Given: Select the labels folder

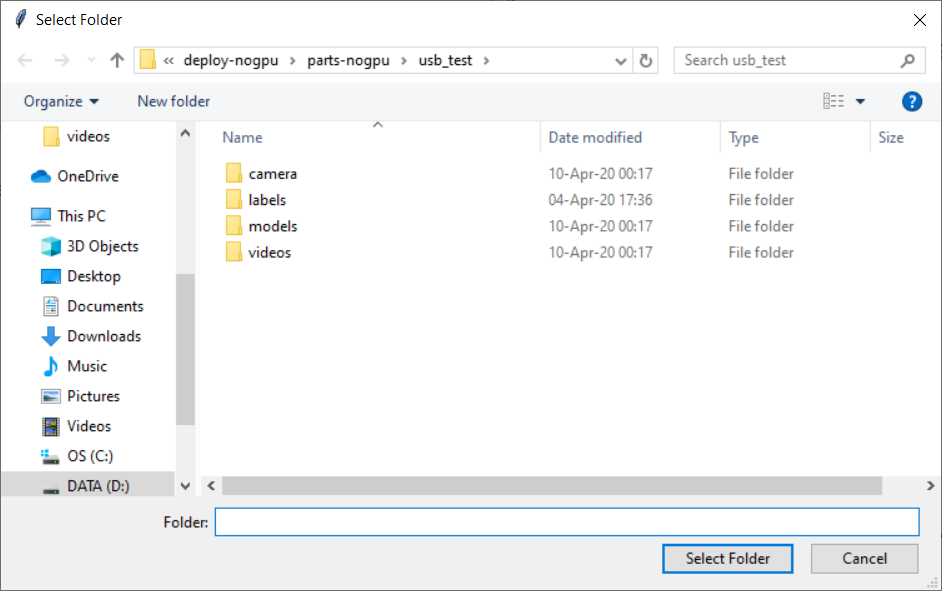Looking at the screenshot, I should click(267, 200).
